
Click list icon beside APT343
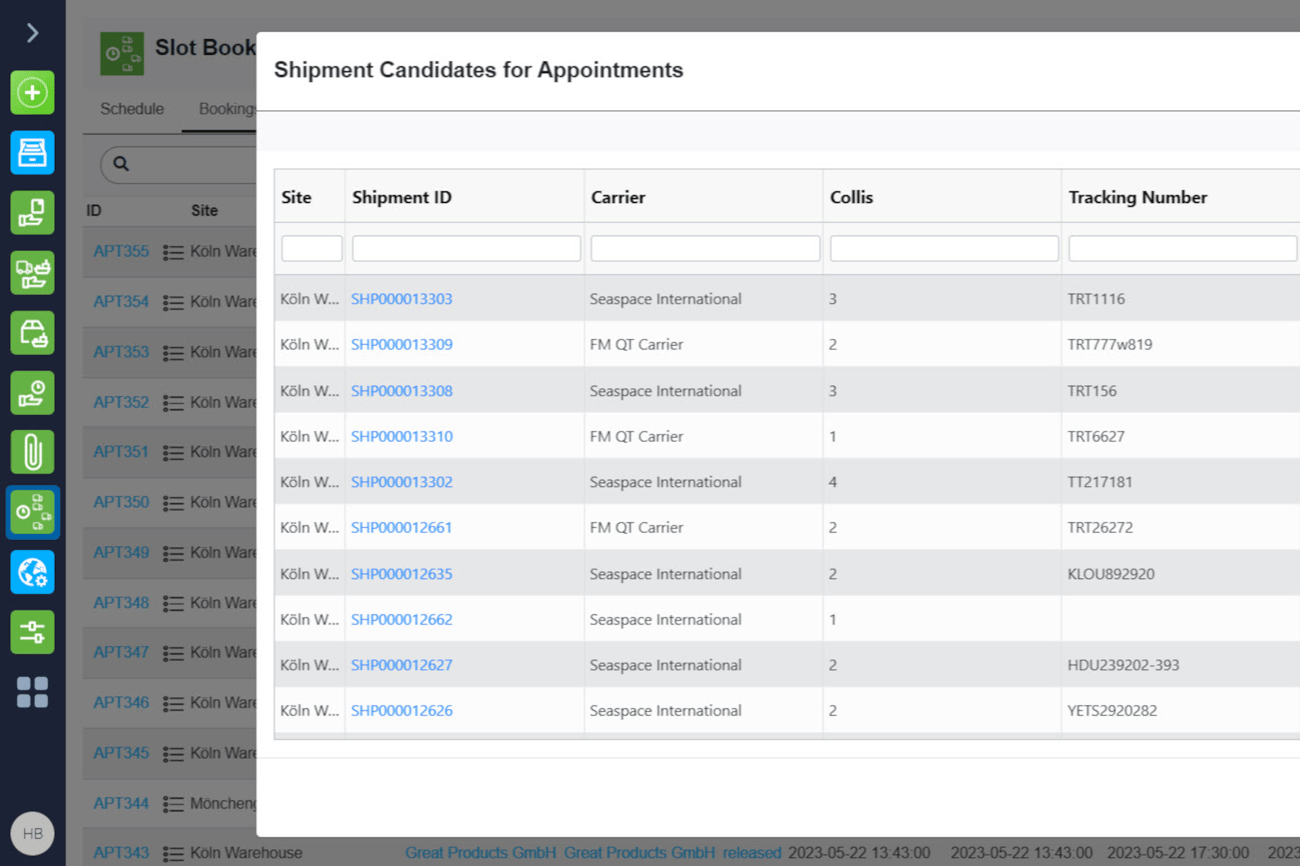point(173,853)
